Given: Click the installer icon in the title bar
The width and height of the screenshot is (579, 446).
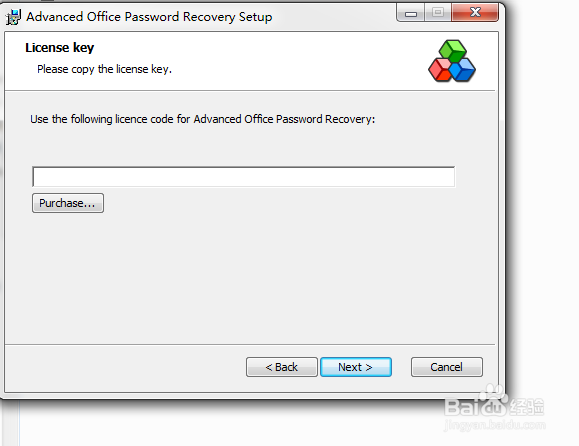Looking at the screenshot, I should pos(13,17).
